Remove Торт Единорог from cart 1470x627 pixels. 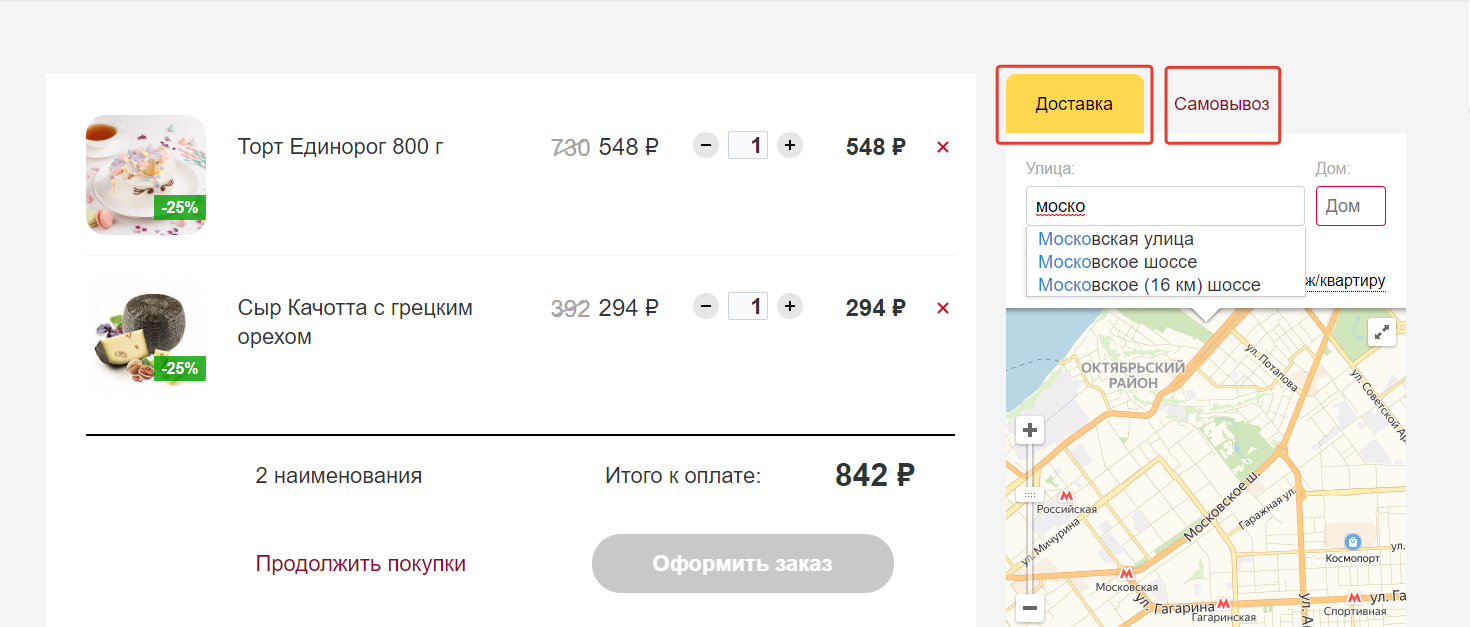[942, 147]
